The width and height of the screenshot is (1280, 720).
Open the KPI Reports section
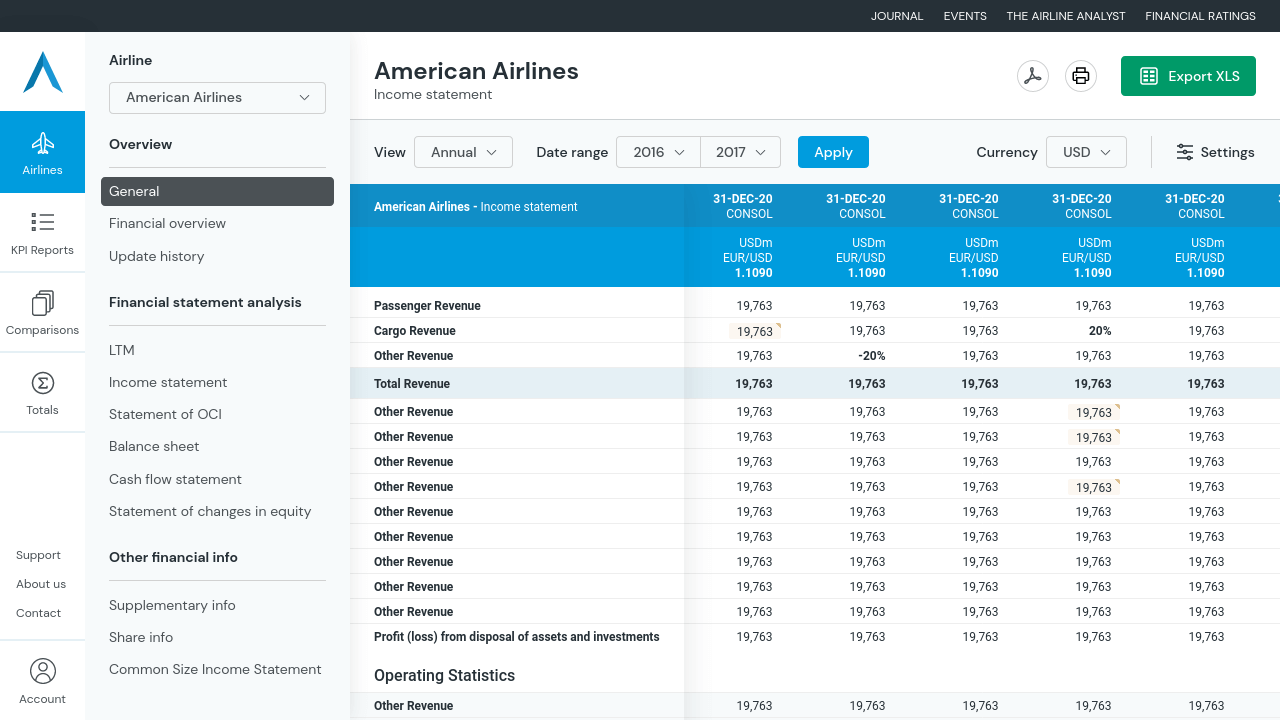(x=42, y=233)
